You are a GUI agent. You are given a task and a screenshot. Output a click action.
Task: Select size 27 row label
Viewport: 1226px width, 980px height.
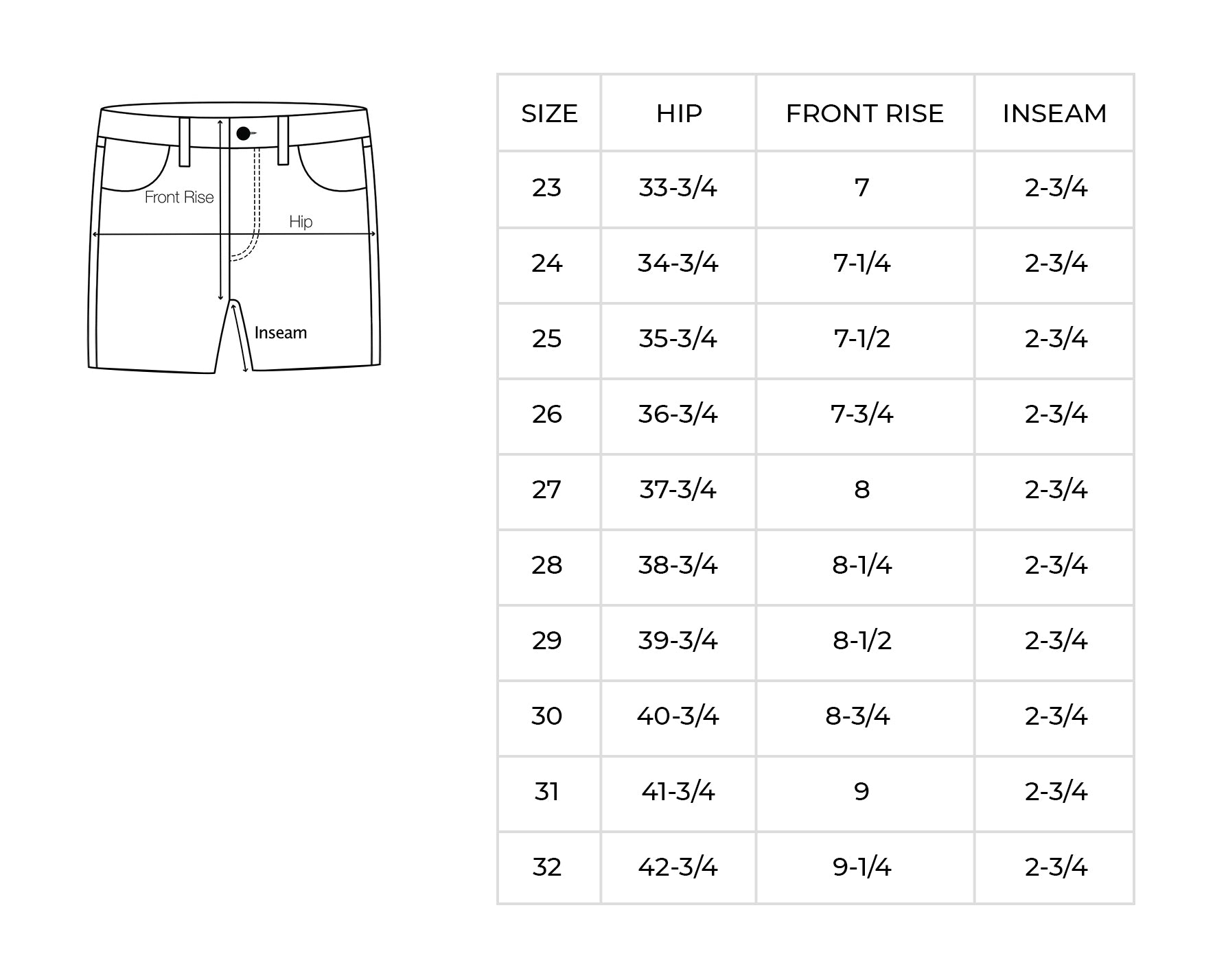(546, 489)
